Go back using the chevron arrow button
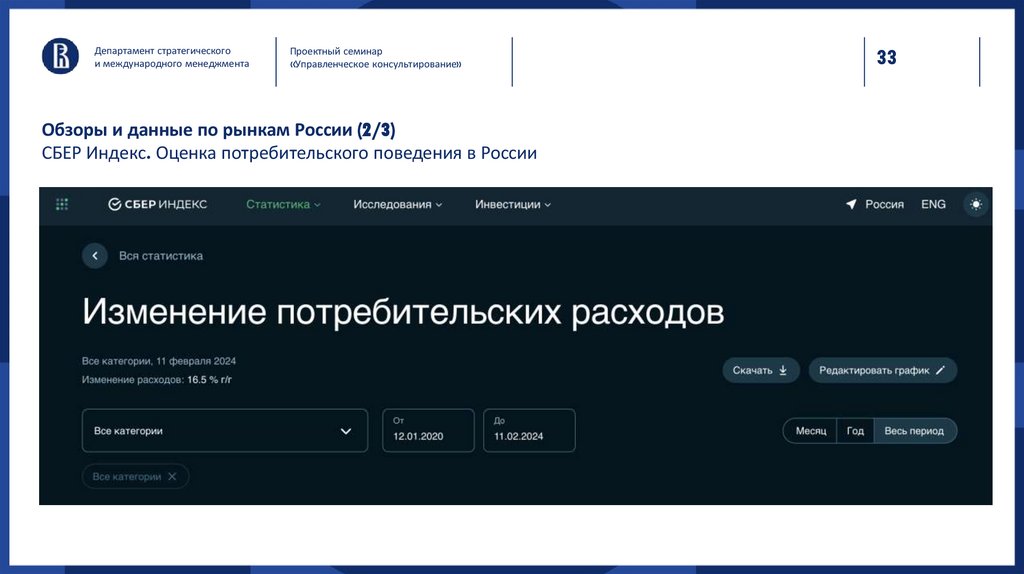1024x574 pixels. 95,256
